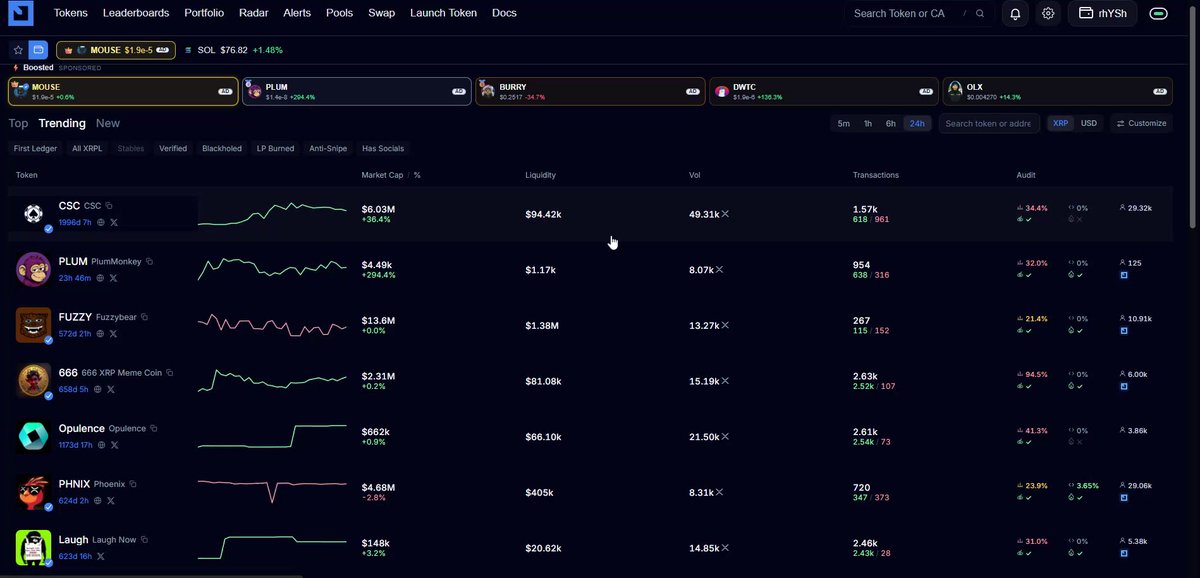The height and width of the screenshot is (578, 1200).
Task: Click the table token filter search box
Action: [988, 123]
